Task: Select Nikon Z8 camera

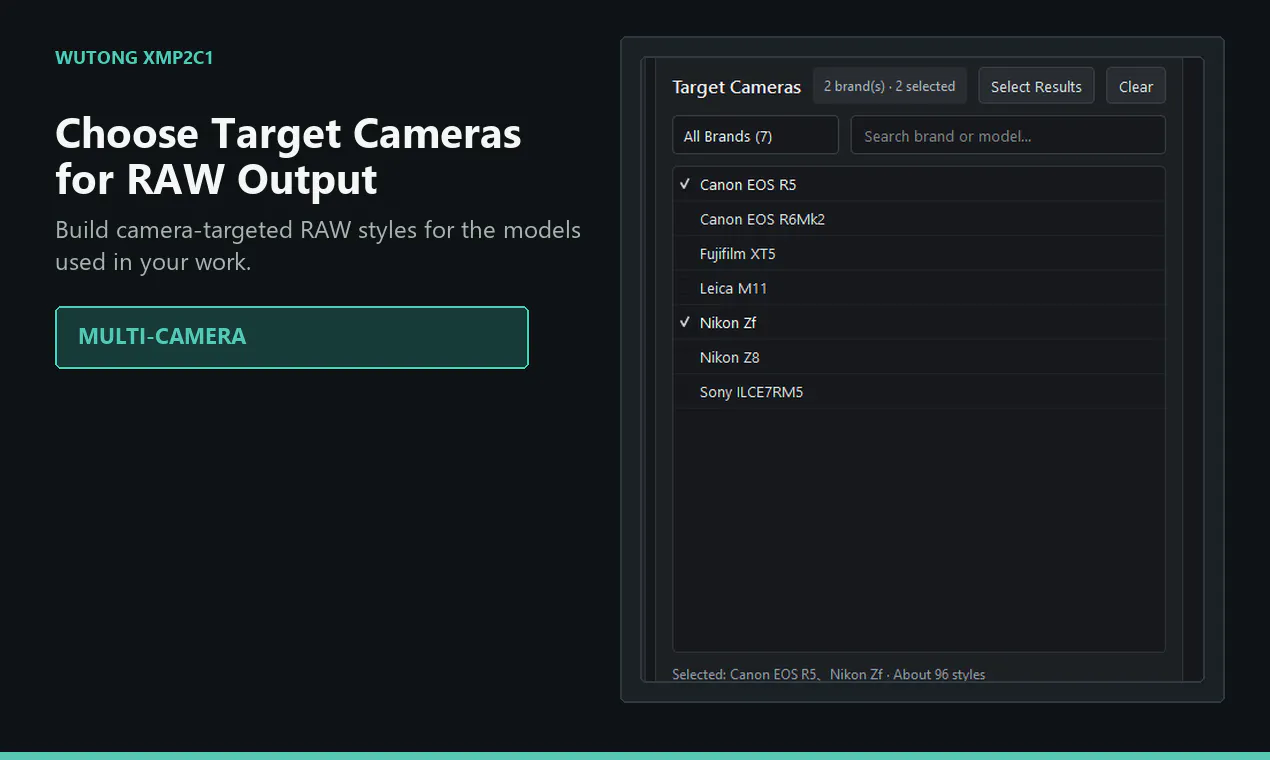Action: (919, 357)
